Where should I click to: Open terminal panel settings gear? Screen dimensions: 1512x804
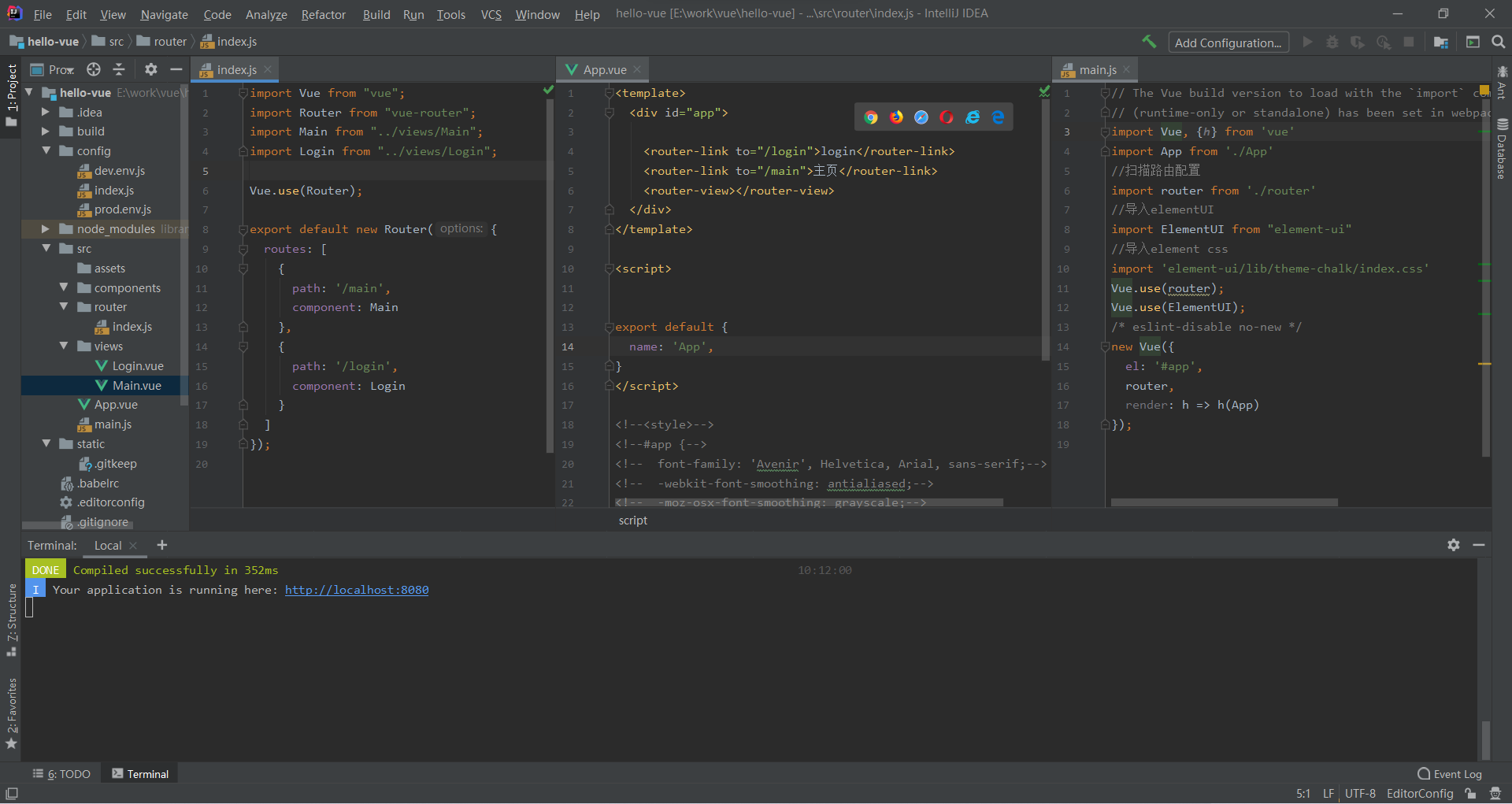1454,545
